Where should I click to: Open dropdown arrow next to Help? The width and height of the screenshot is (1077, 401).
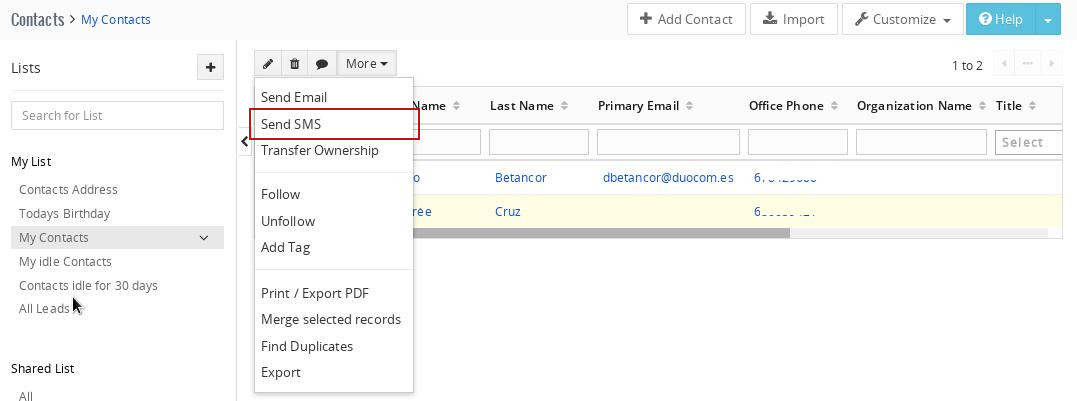[1047, 19]
